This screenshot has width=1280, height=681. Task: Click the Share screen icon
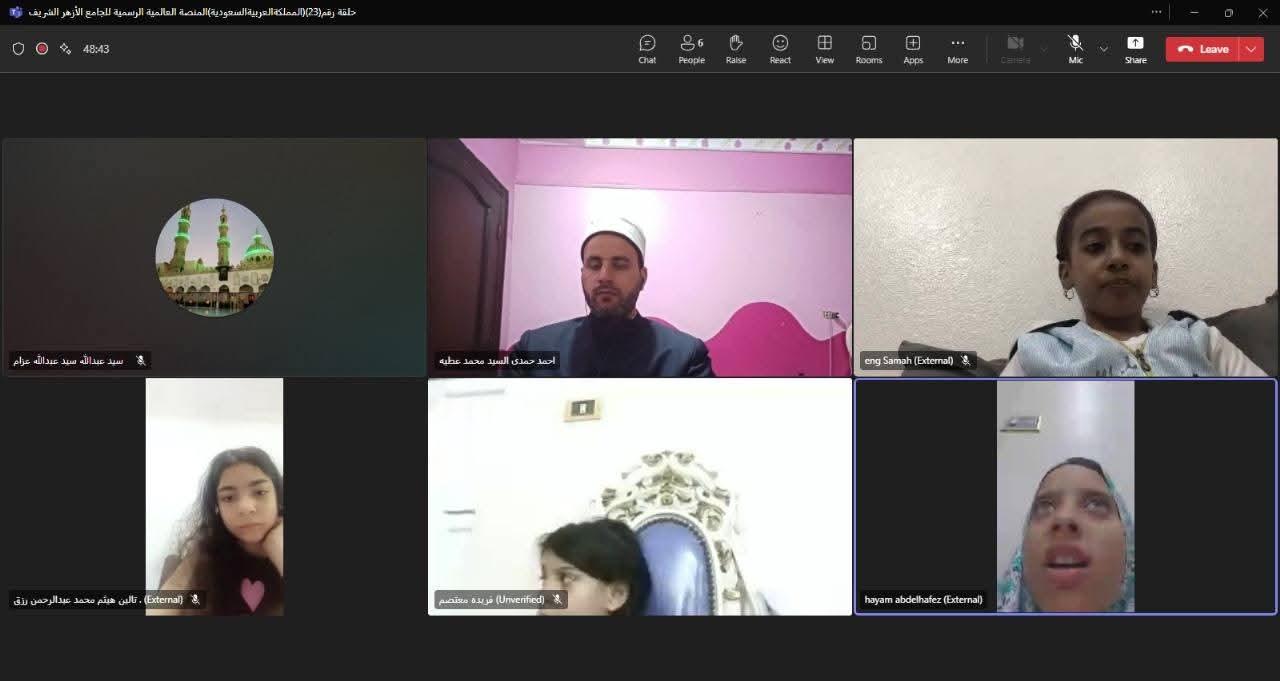click(x=1135, y=48)
